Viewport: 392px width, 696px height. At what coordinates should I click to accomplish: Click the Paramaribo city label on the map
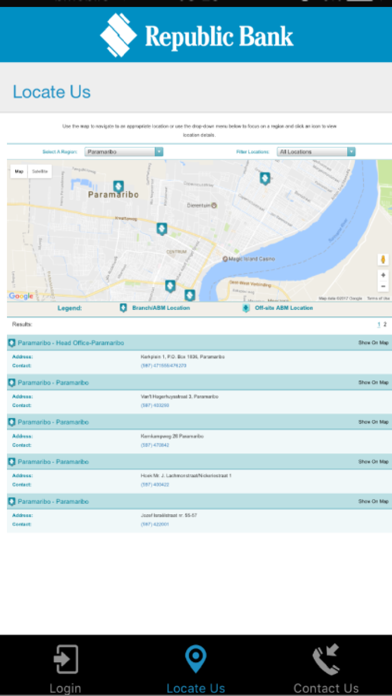[113, 195]
